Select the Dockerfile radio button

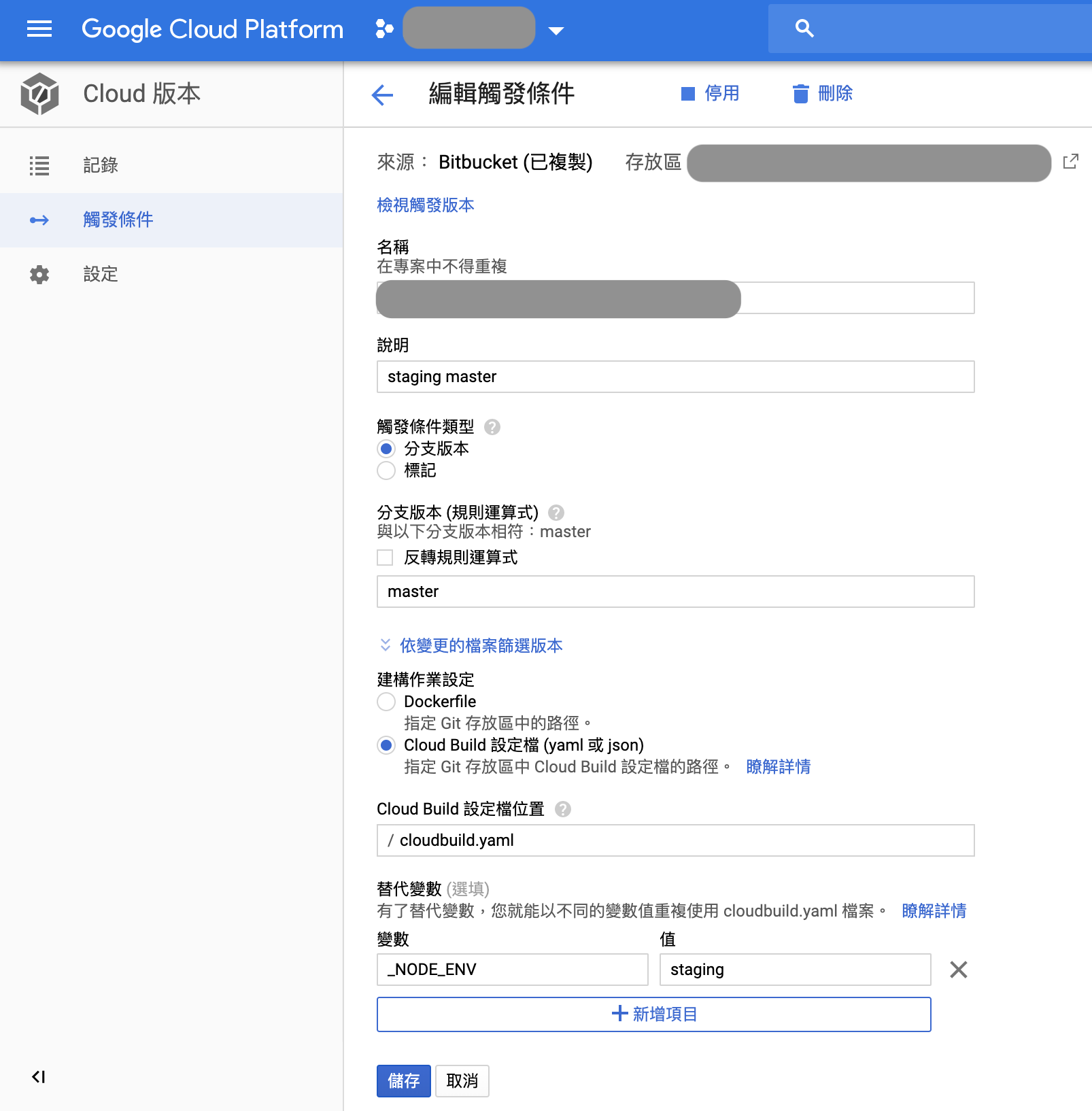point(386,702)
